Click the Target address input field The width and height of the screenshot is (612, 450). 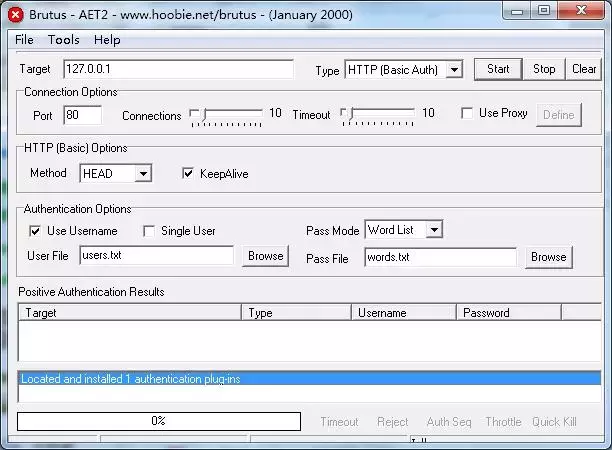(178, 69)
